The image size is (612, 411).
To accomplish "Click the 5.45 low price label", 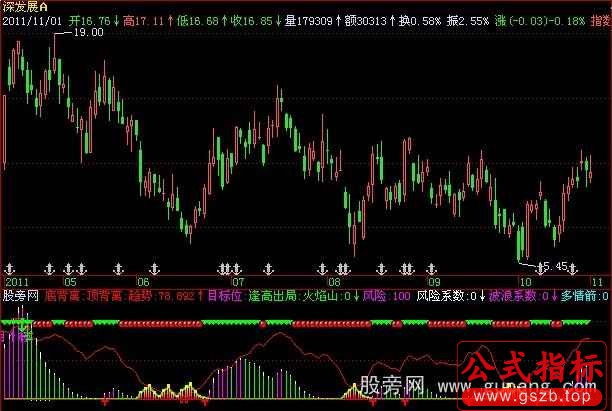I will click(553, 267).
